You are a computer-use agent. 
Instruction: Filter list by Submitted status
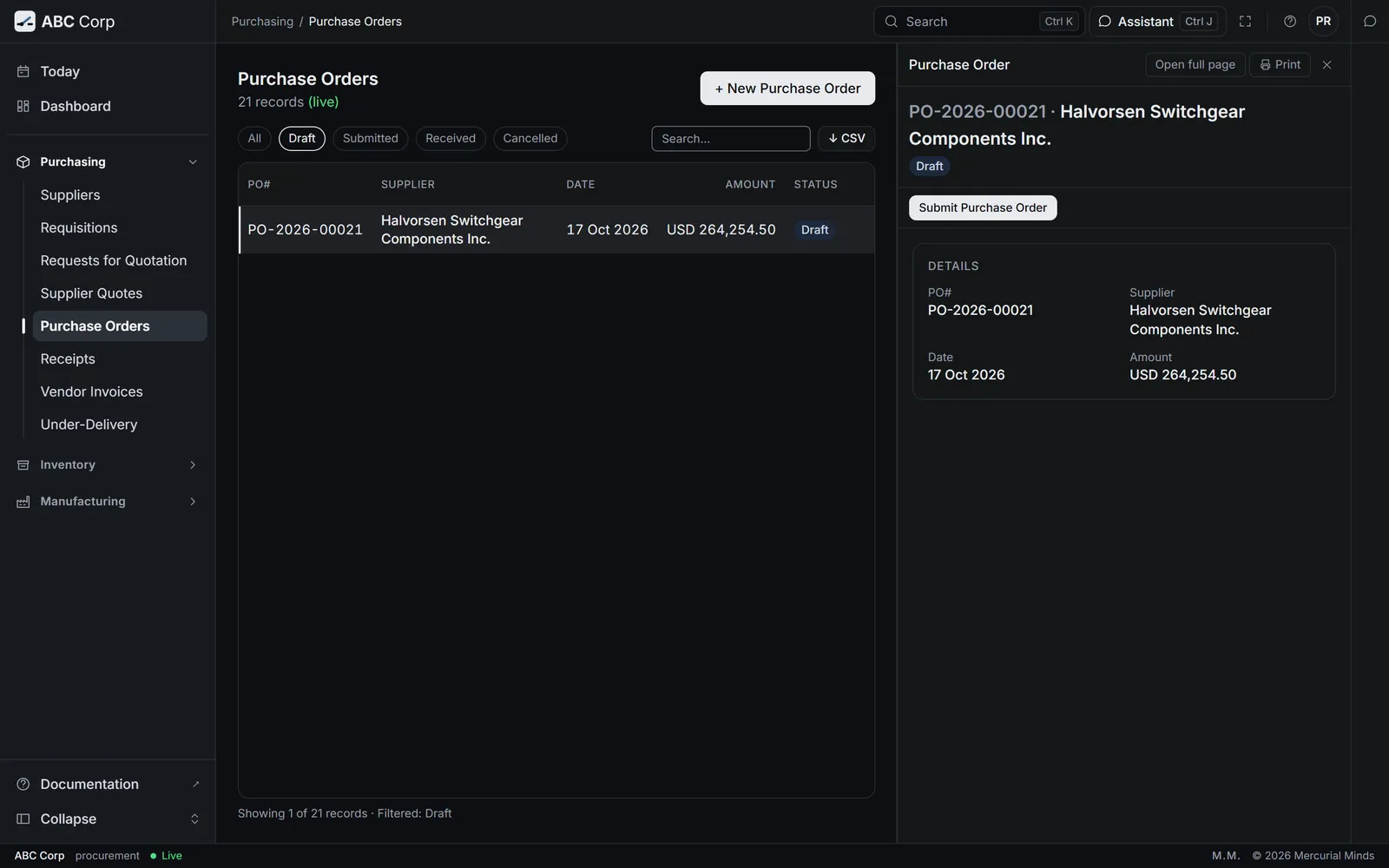[370, 139]
